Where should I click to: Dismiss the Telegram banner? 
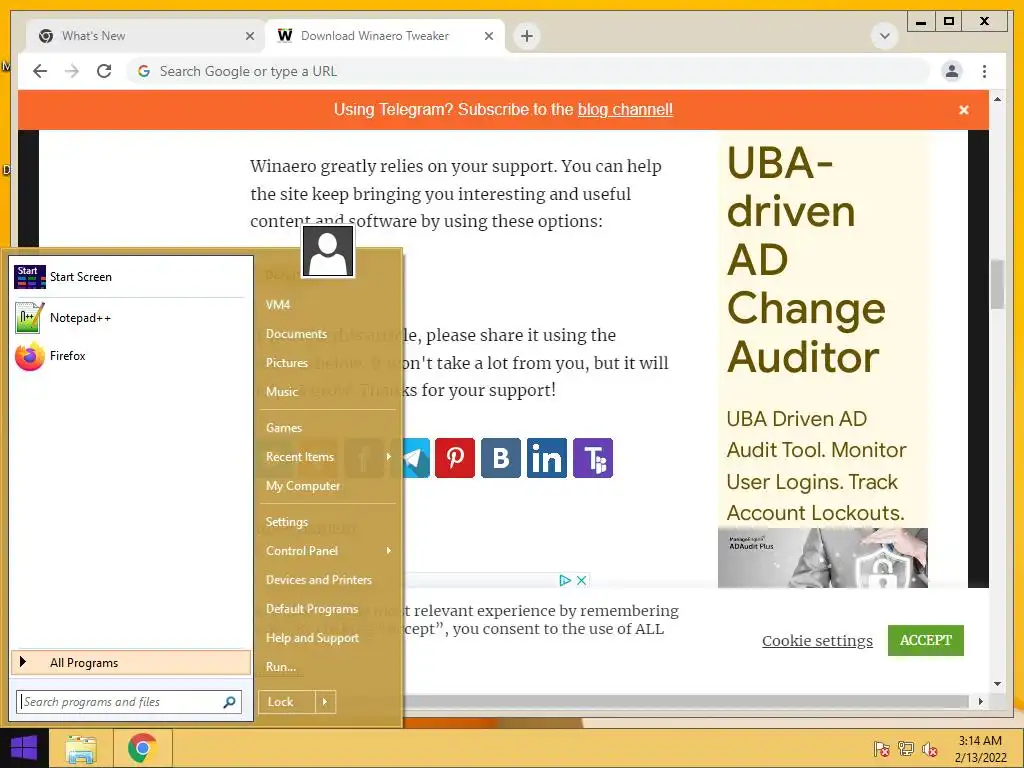tap(963, 110)
